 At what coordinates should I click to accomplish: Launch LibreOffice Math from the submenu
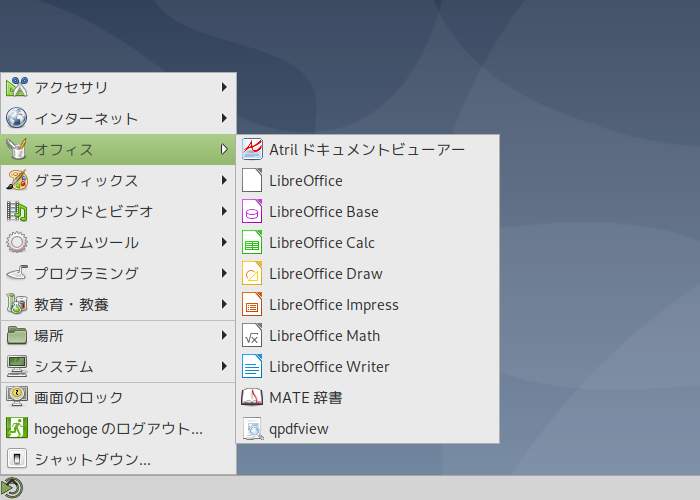coord(367,335)
